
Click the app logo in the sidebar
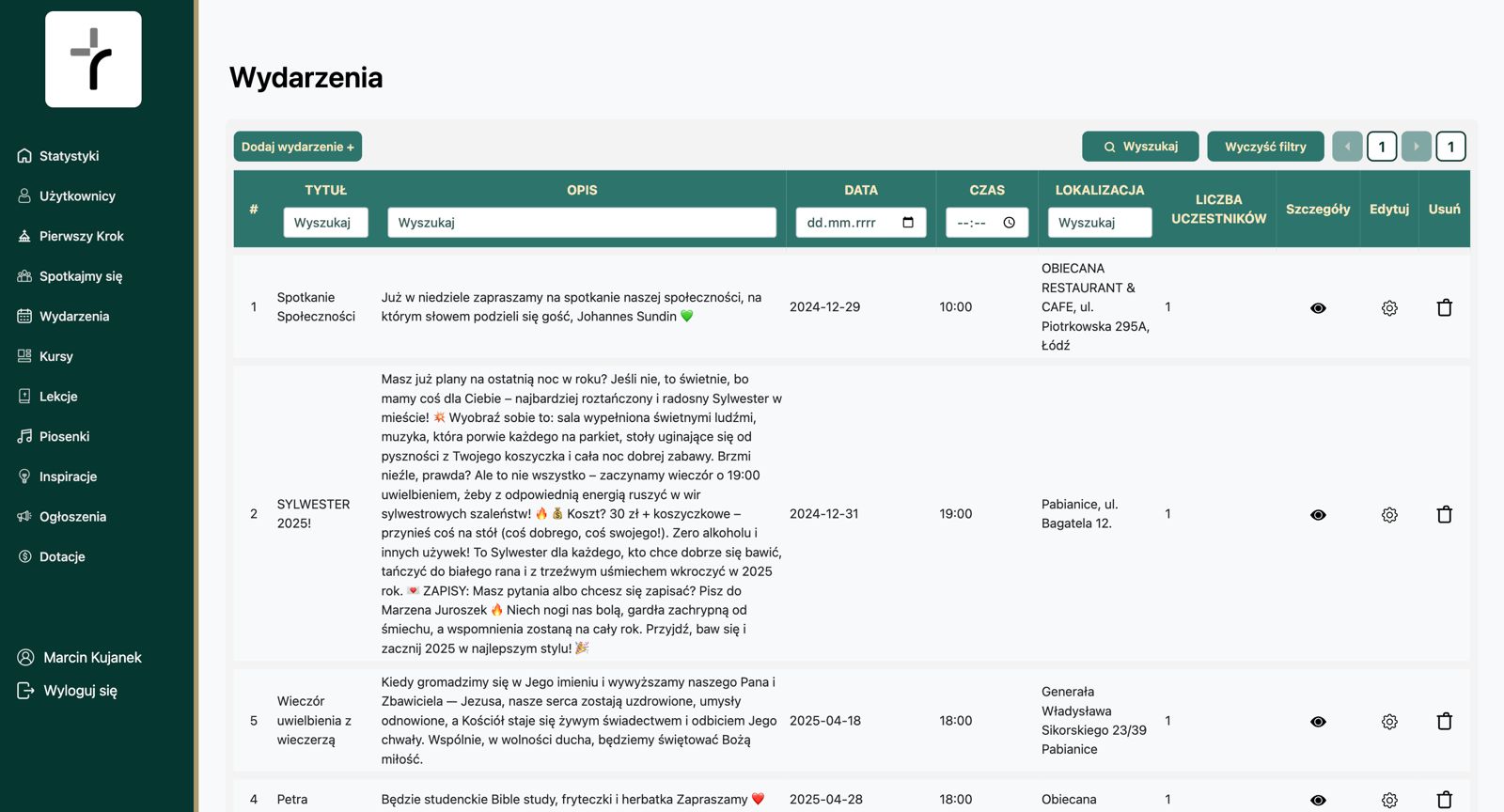click(93, 59)
